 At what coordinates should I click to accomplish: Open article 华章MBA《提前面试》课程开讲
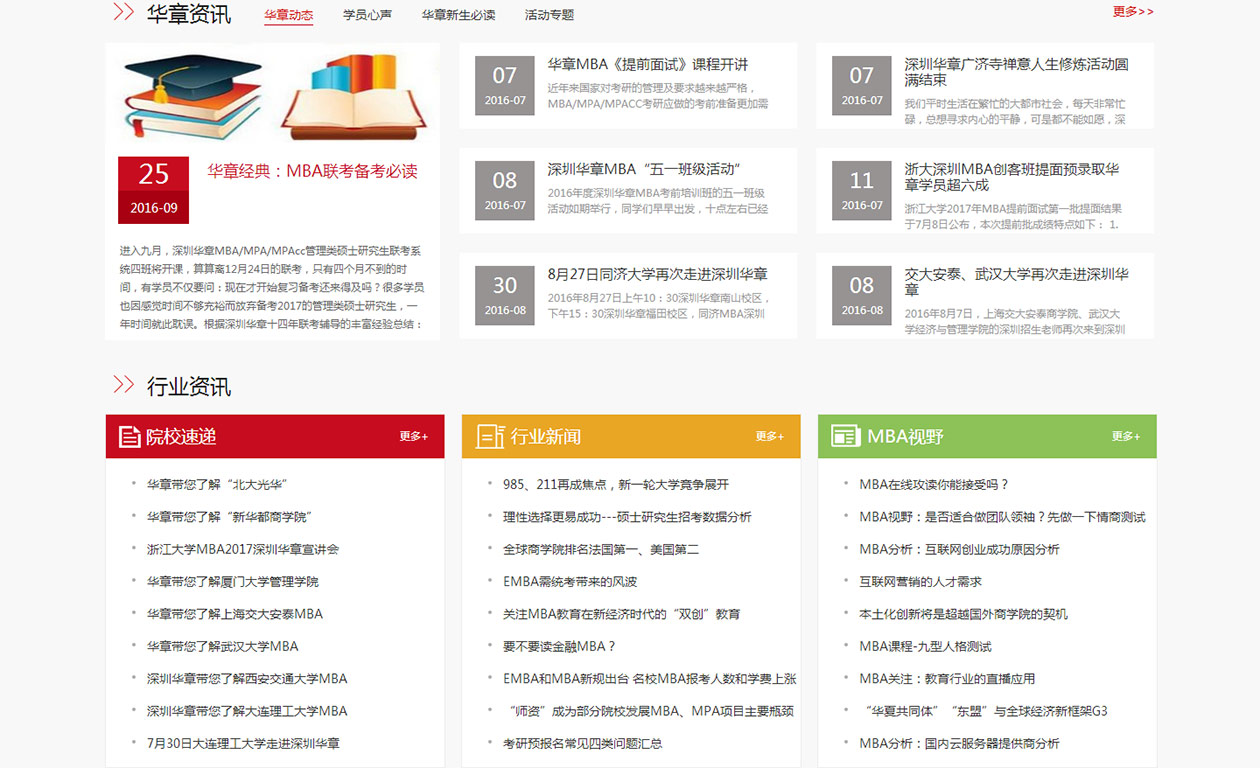(x=648, y=64)
